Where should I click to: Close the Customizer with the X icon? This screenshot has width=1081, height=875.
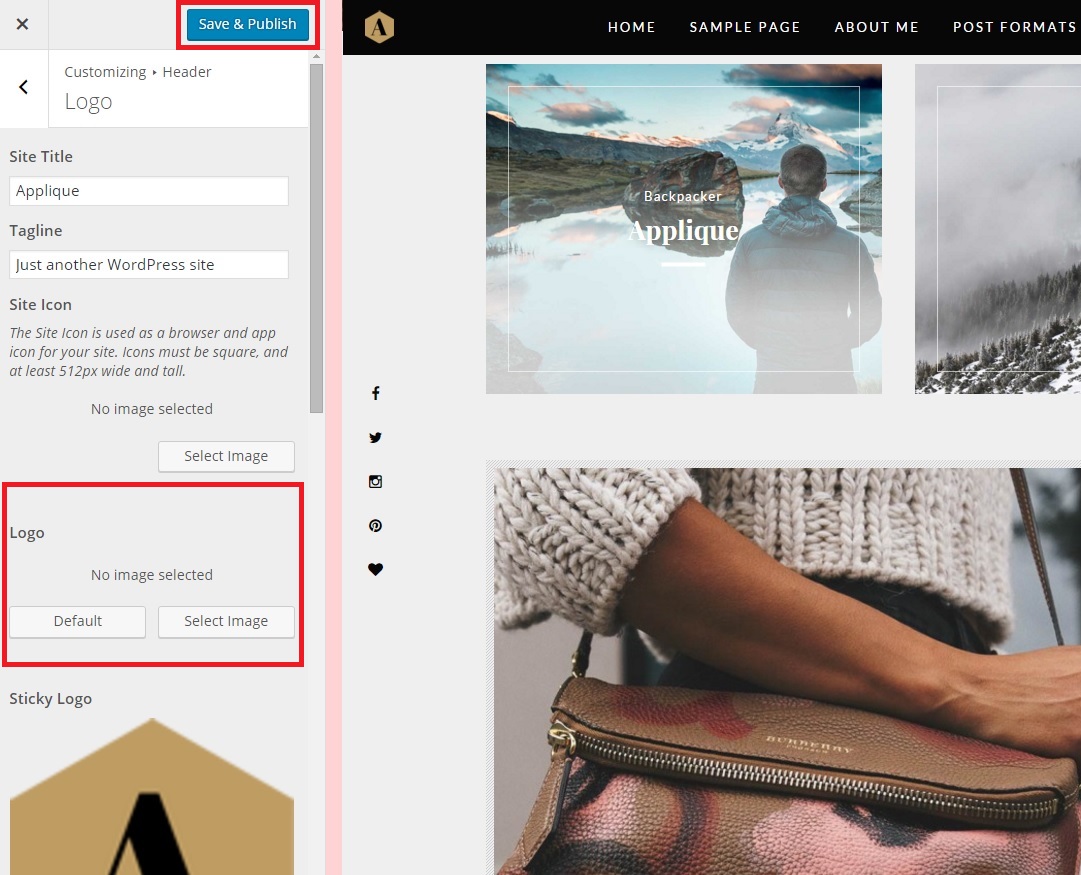(x=23, y=24)
